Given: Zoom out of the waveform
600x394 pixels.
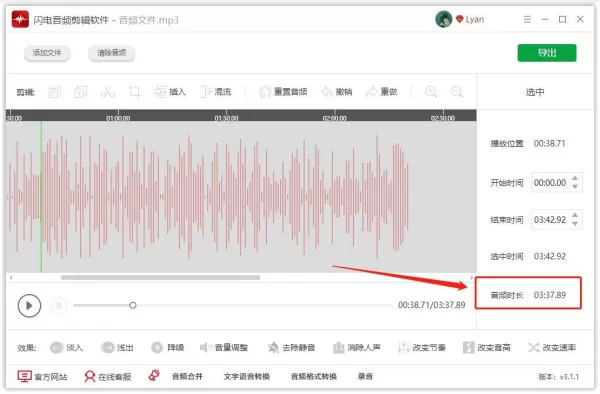Looking at the screenshot, I should 457,92.
